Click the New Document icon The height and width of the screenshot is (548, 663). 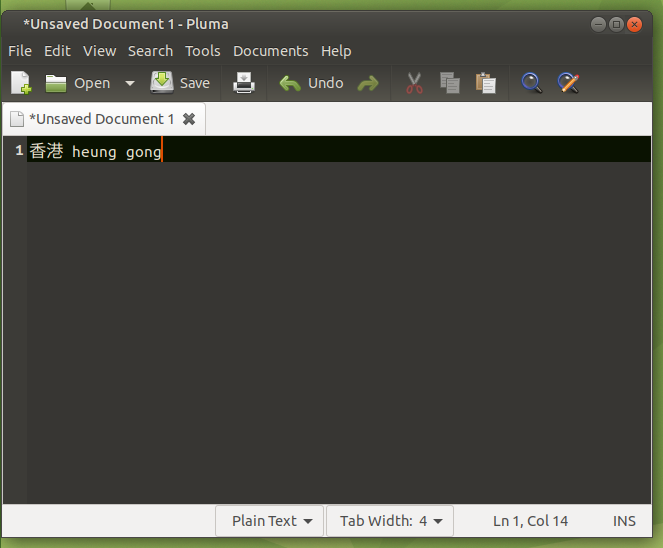[x=20, y=83]
